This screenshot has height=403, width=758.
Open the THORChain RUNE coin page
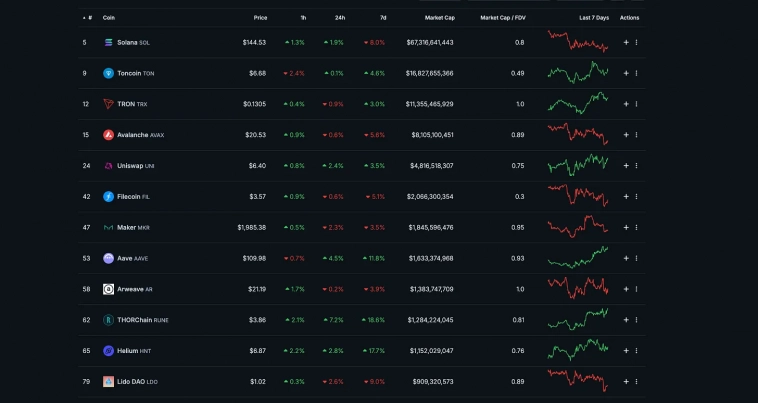tap(143, 320)
